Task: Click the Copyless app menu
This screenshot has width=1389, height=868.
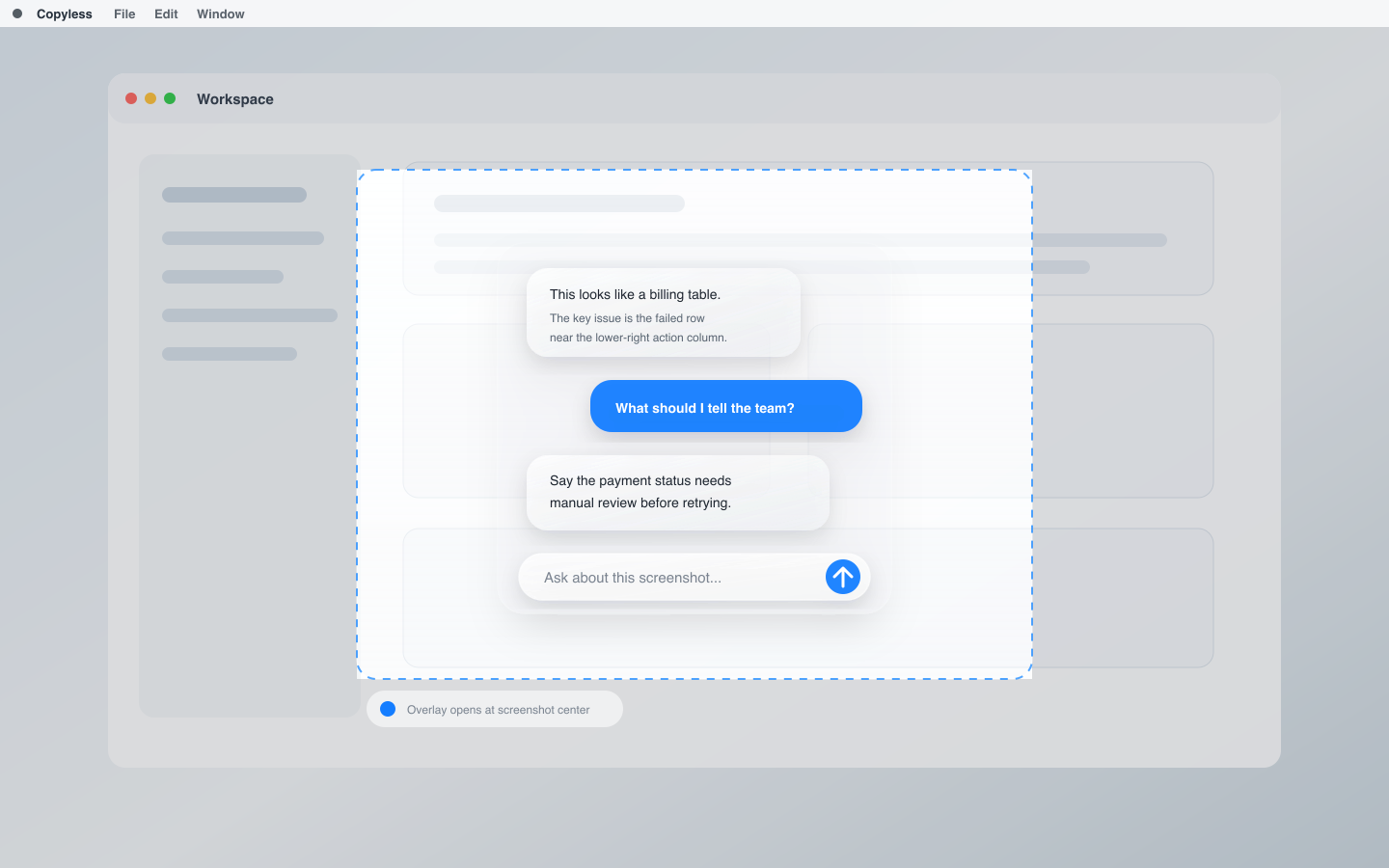Action: point(65,14)
